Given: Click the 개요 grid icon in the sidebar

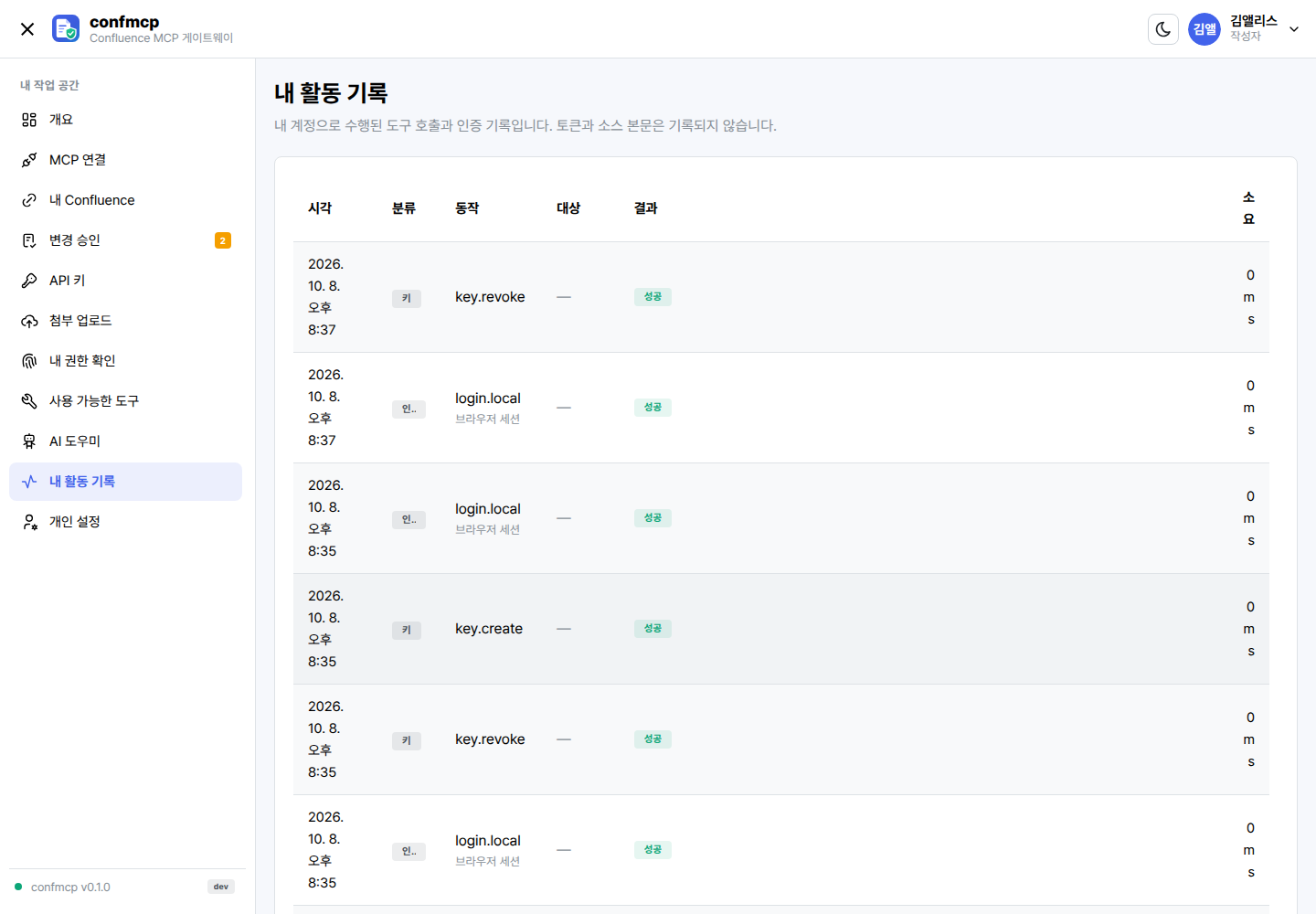Looking at the screenshot, I should [29, 120].
